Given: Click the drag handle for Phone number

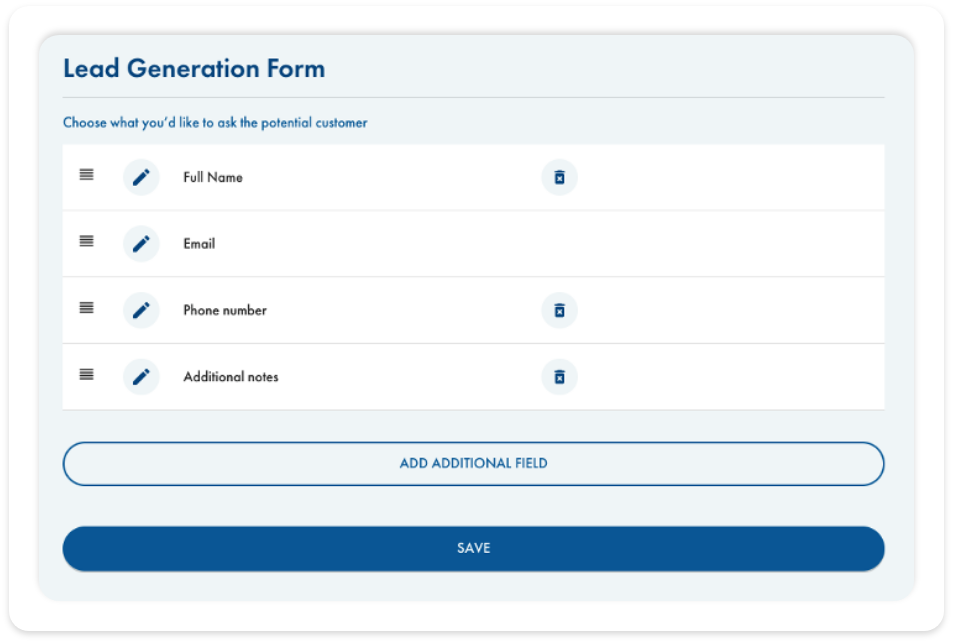Looking at the screenshot, I should point(85,308).
